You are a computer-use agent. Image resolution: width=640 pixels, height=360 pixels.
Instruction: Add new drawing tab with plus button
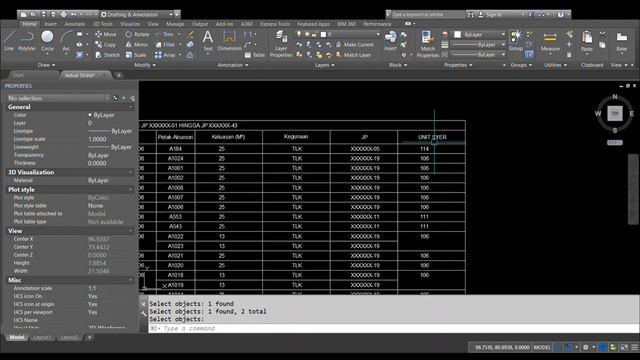point(119,75)
